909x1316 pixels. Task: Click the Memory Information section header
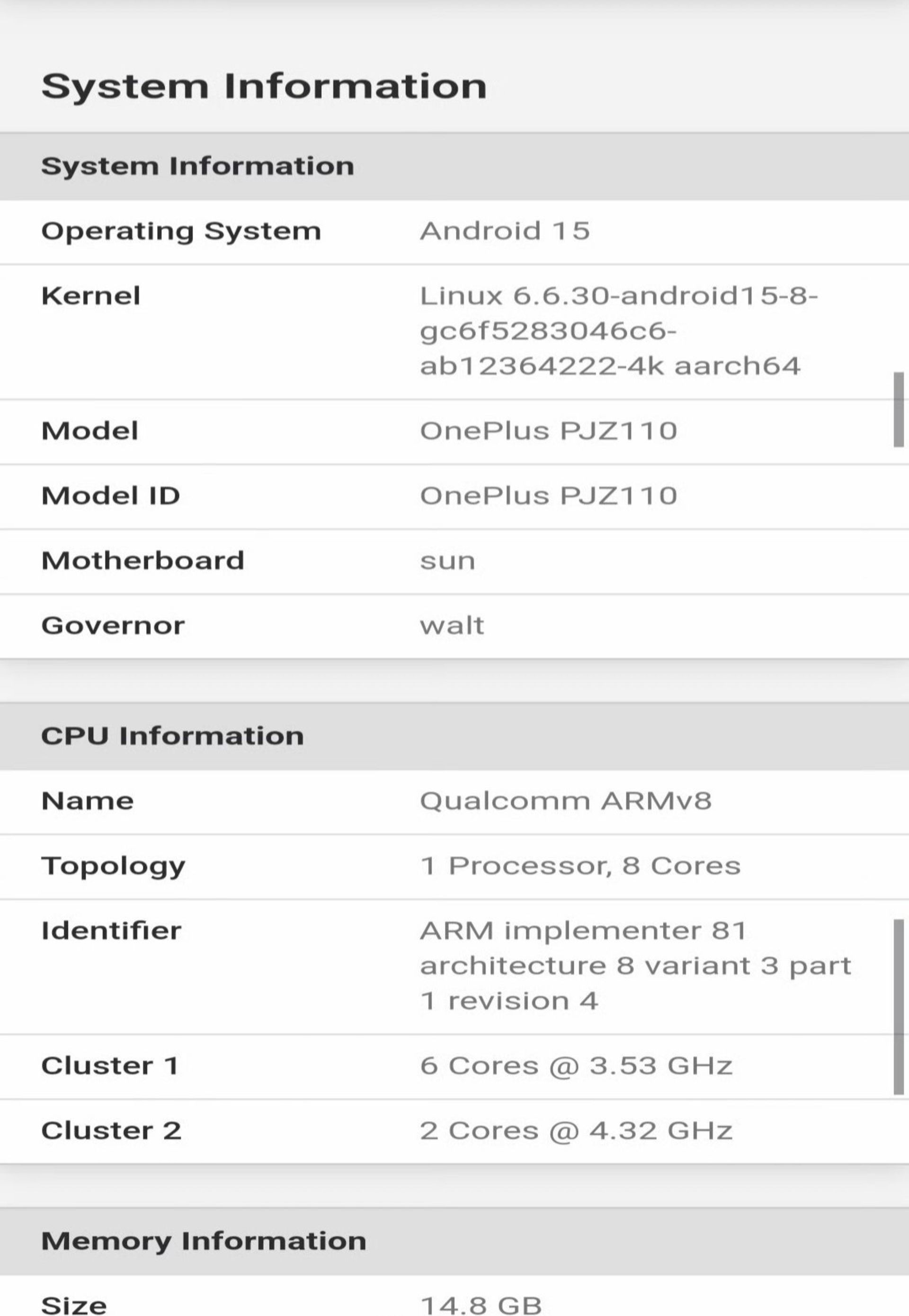(x=454, y=1241)
